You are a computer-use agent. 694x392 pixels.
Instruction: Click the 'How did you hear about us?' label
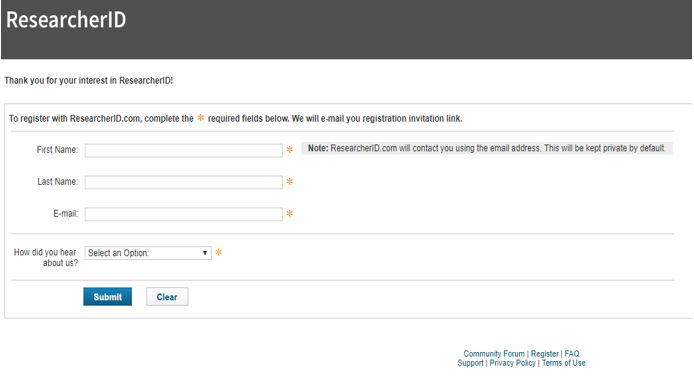[x=46, y=257]
